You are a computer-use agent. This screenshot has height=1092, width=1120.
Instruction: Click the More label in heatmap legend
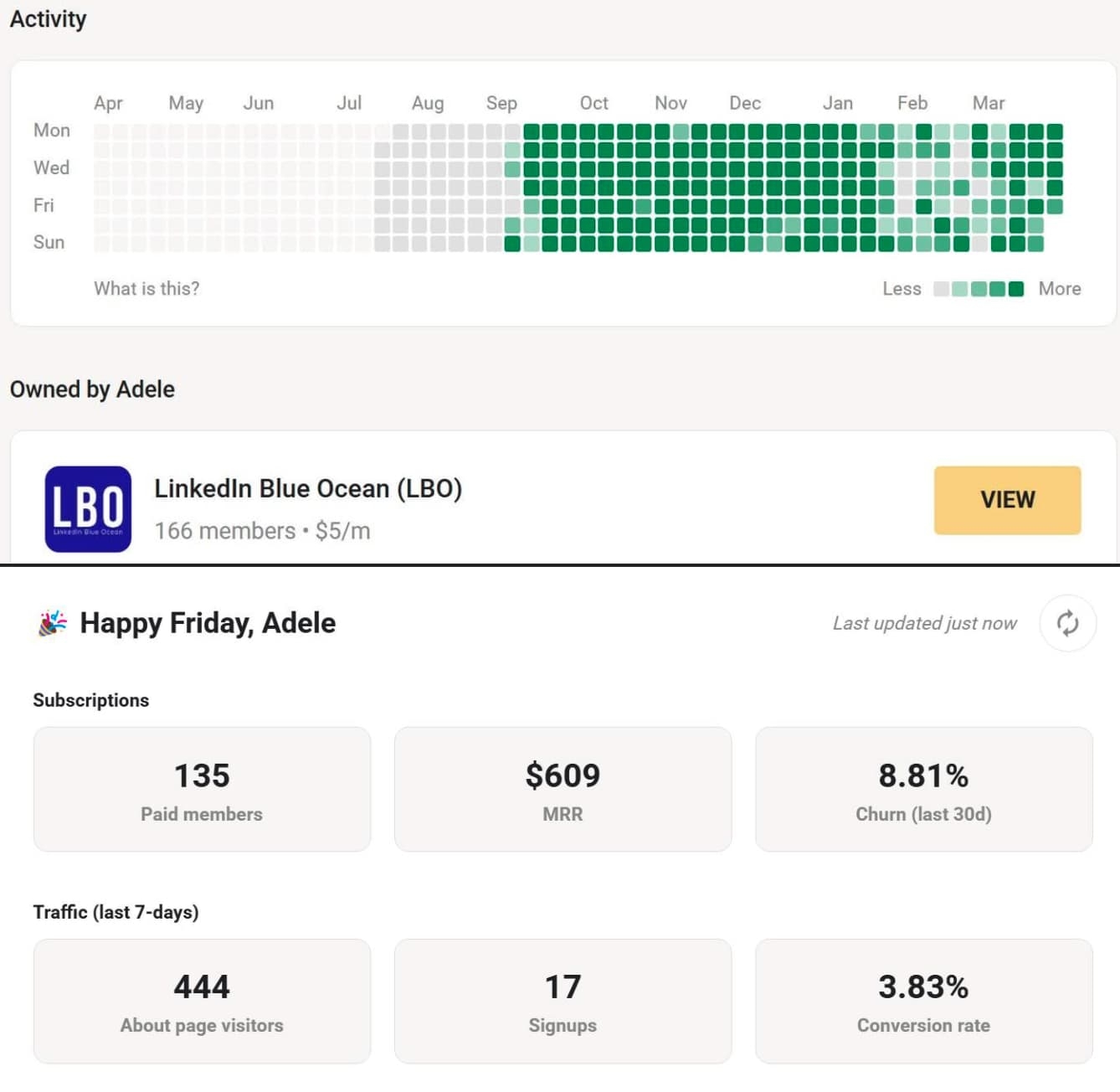pyautogui.click(x=1059, y=289)
